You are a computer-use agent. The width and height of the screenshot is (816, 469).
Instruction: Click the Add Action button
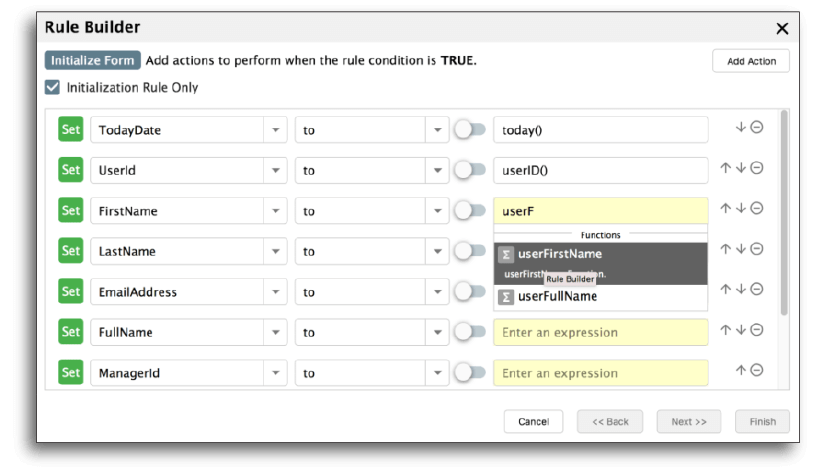(x=751, y=61)
